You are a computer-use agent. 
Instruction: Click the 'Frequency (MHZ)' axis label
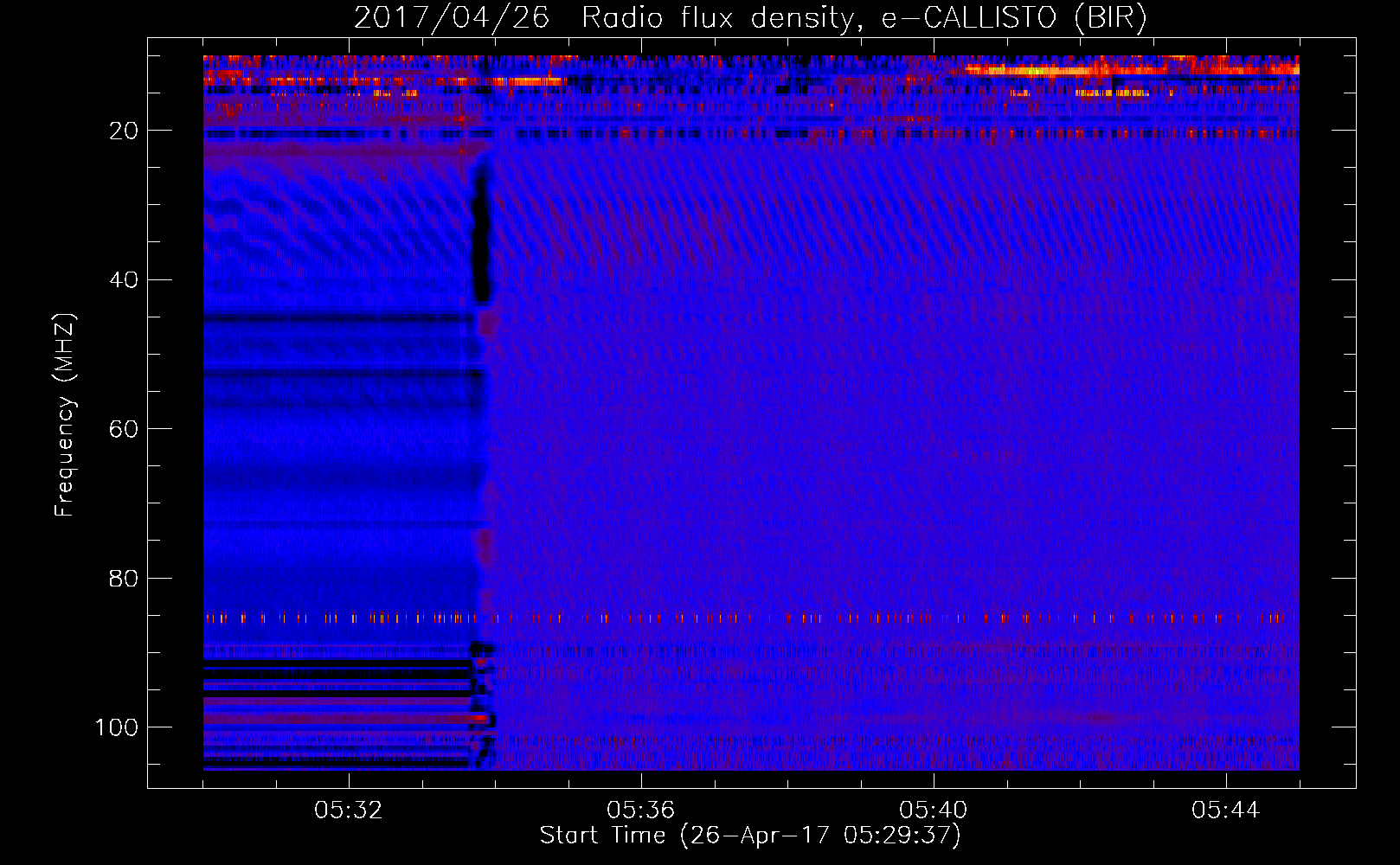click(65, 414)
